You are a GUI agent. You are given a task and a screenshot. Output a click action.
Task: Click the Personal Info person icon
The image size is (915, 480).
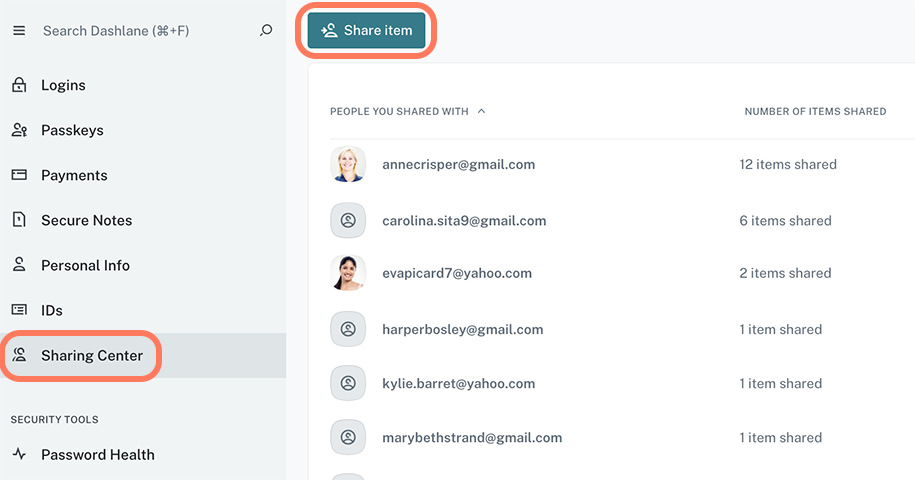coord(19,265)
